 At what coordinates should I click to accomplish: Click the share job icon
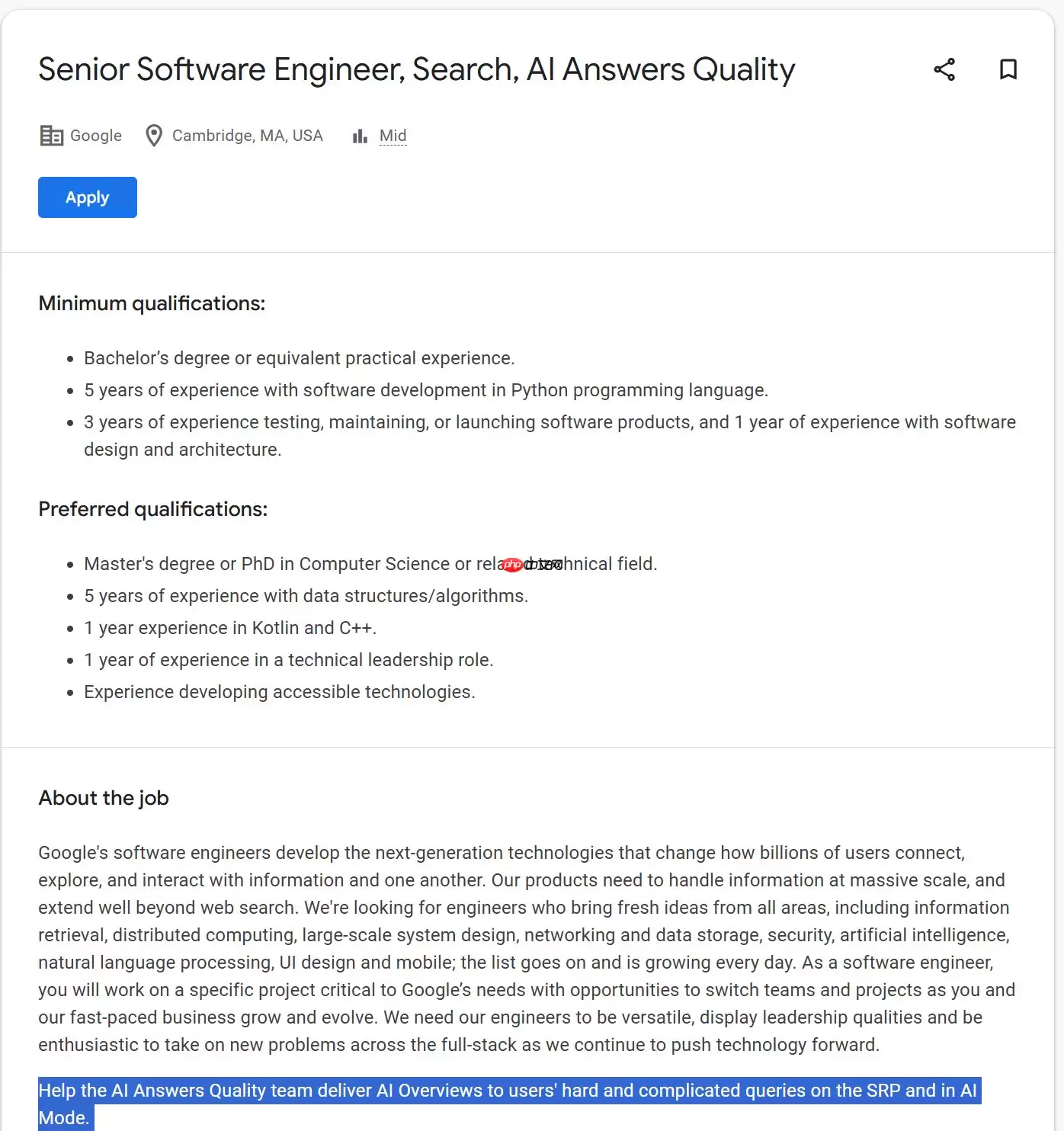[x=944, y=69]
